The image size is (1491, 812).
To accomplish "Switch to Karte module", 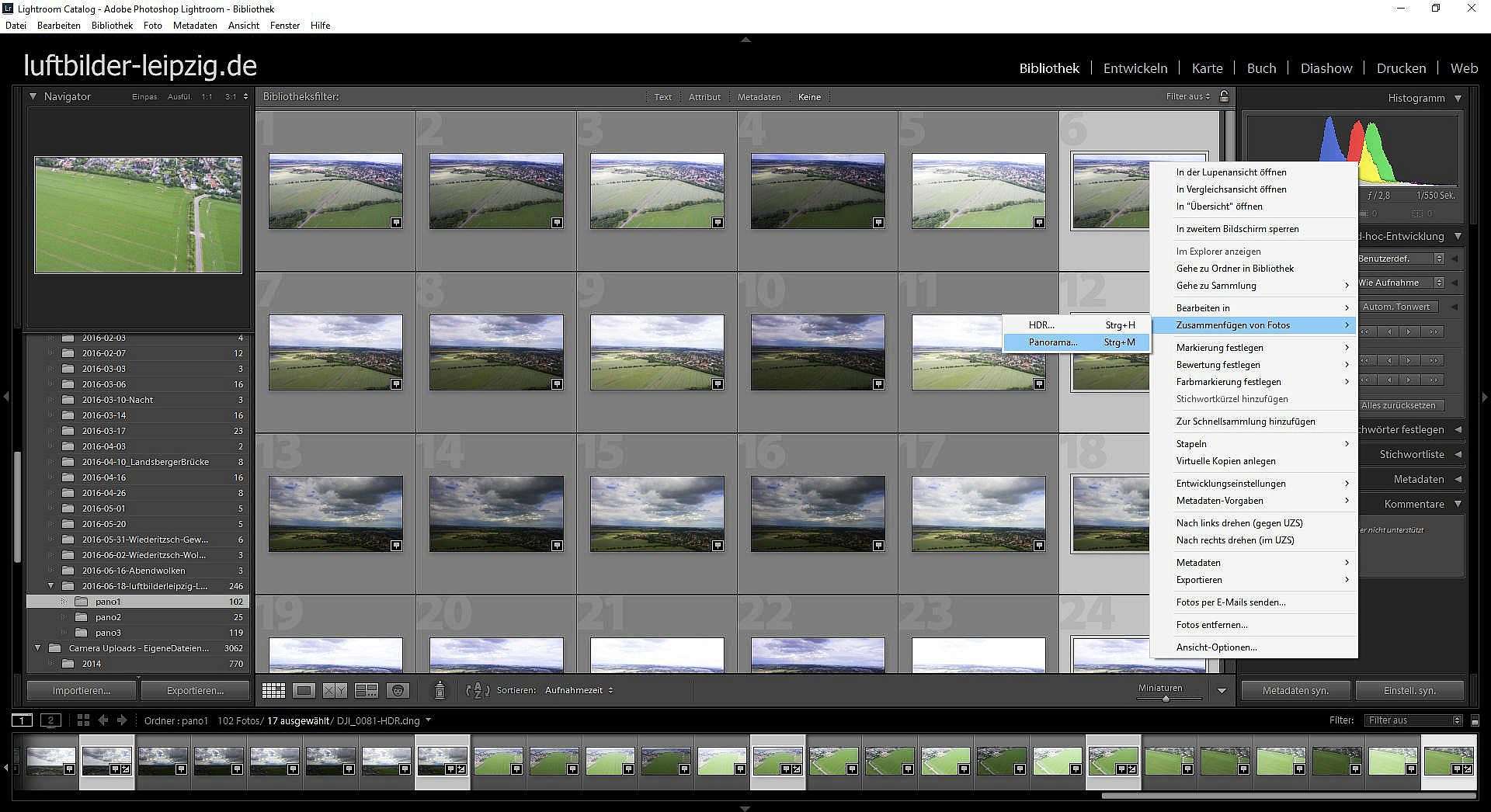I will 1207,68.
